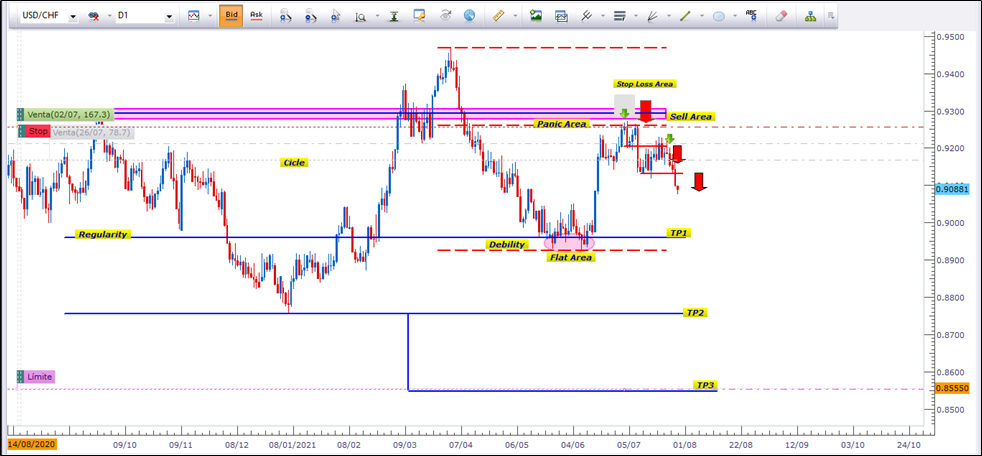Expand the ruler tool dropdown arrow

(x=515, y=18)
